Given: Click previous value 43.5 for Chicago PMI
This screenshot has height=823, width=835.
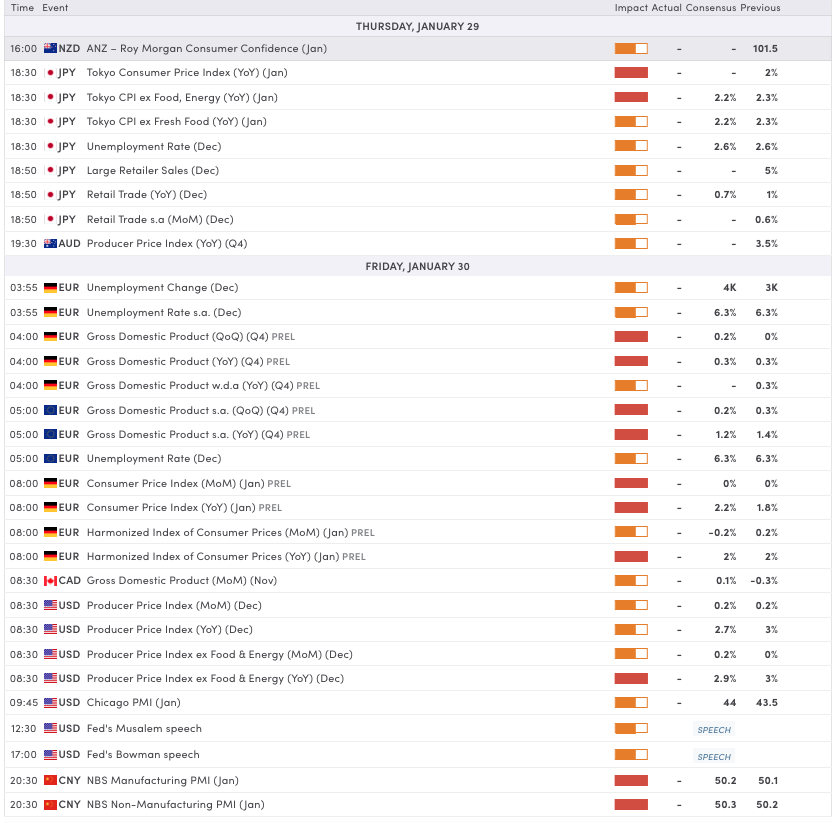Looking at the screenshot, I should 767,703.
